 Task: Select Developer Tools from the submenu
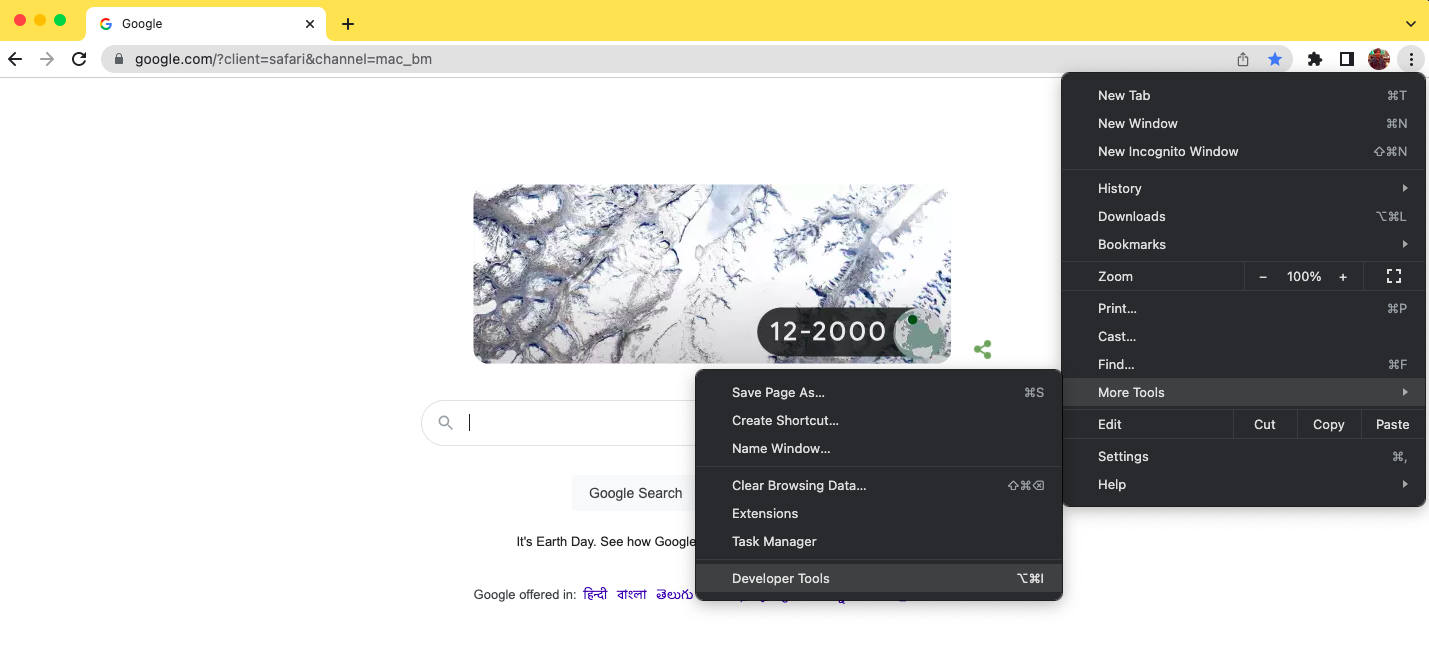[781, 578]
